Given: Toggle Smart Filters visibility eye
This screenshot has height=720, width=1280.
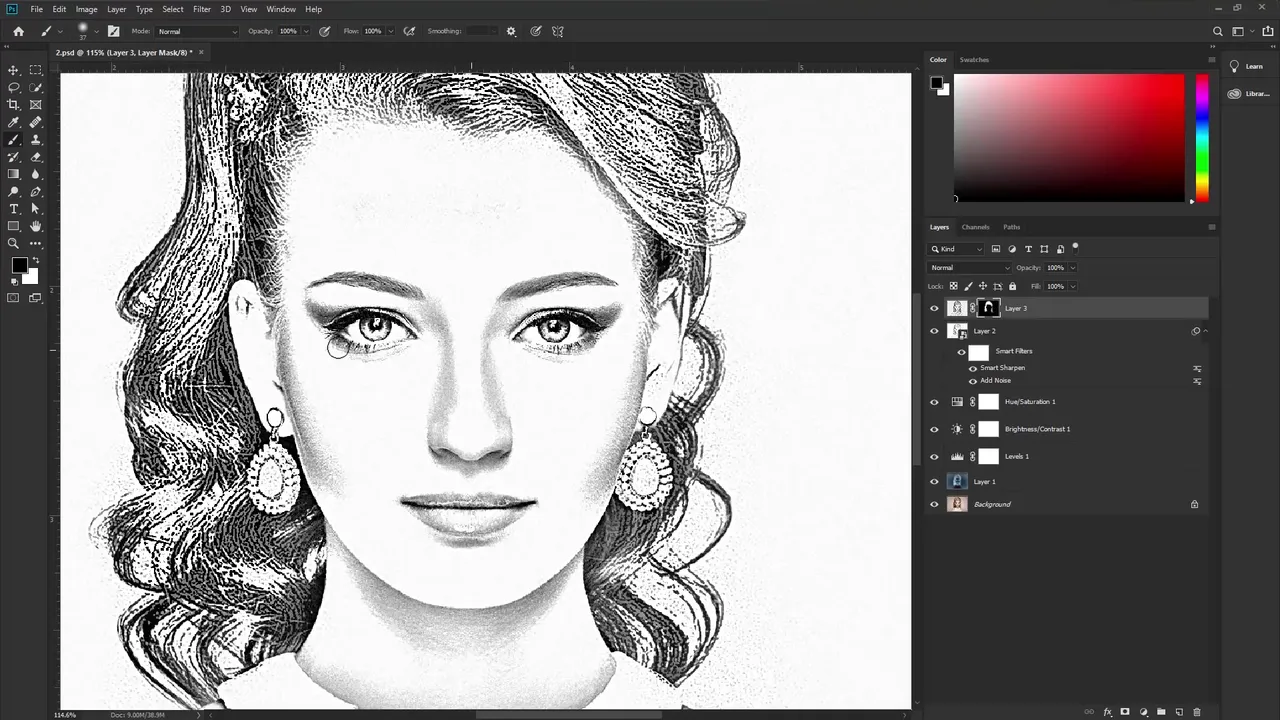Looking at the screenshot, I should click(x=961, y=352).
